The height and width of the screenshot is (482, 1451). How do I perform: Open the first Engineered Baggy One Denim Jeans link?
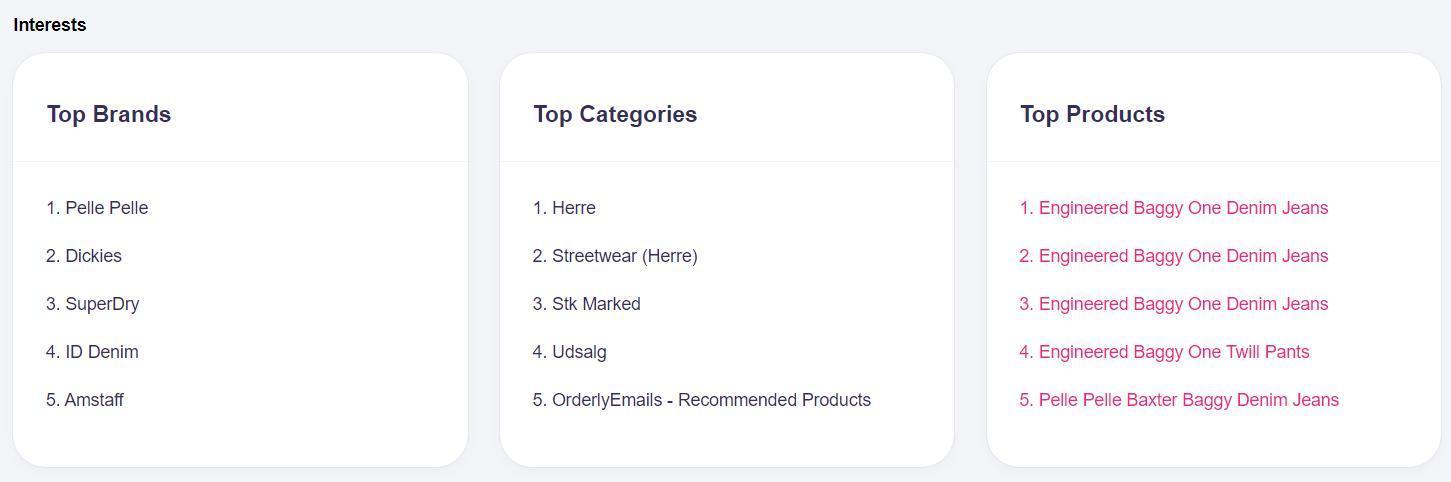pyautogui.click(x=1183, y=208)
